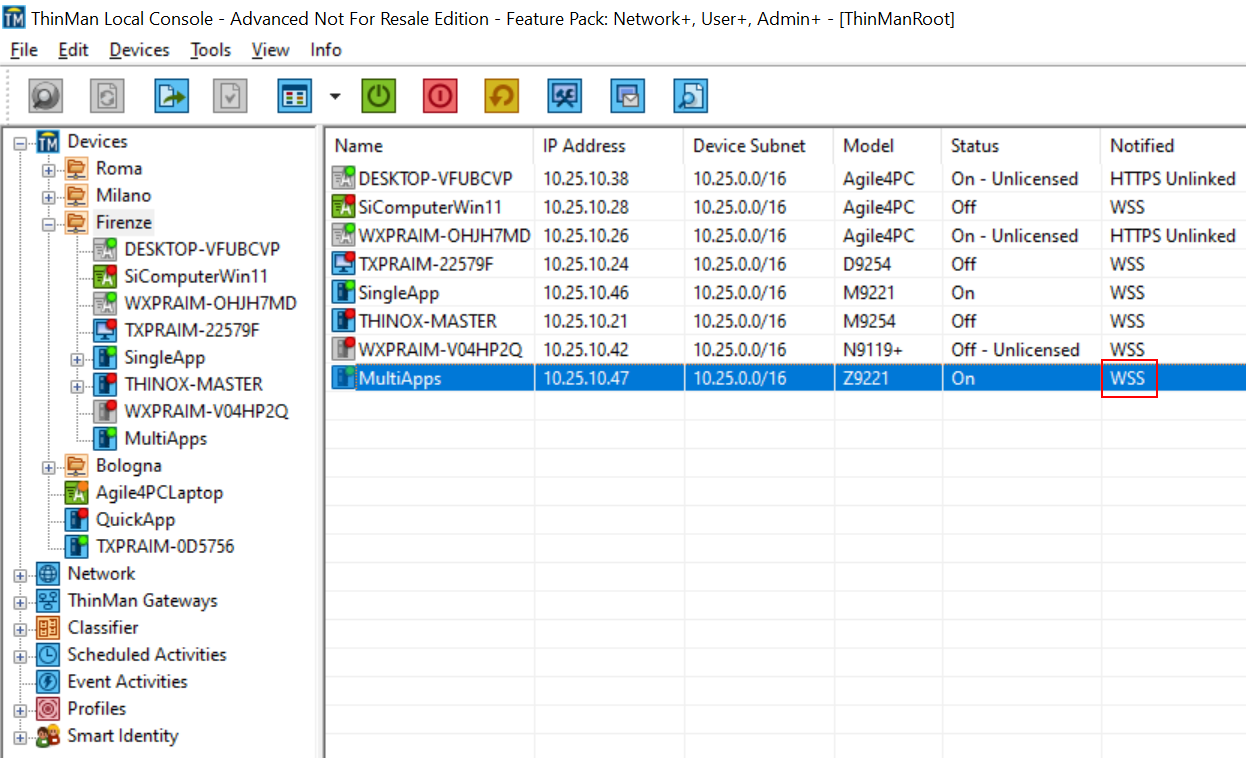This screenshot has width=1246, height=758.
Task: Open the View menu
Action: pos(270,50)
